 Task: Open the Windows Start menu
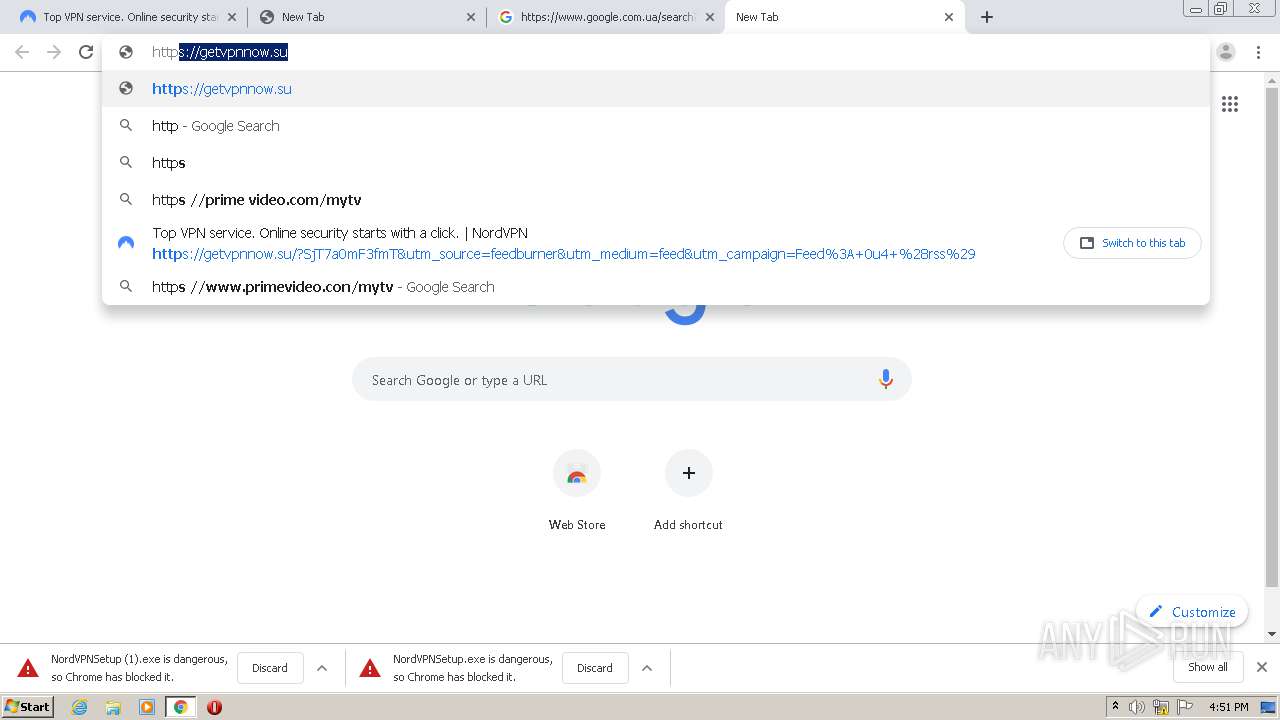click(x=28, y=706)
